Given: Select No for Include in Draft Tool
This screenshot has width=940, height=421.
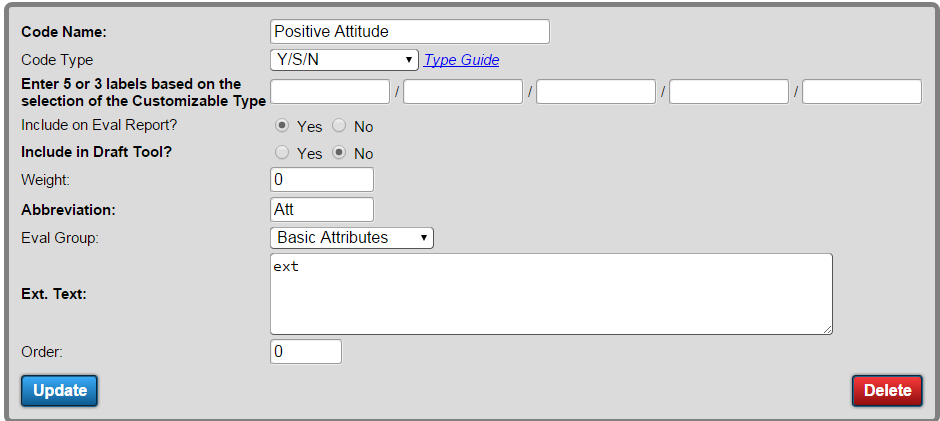Looking at the screenshot, I should point(339,153).
